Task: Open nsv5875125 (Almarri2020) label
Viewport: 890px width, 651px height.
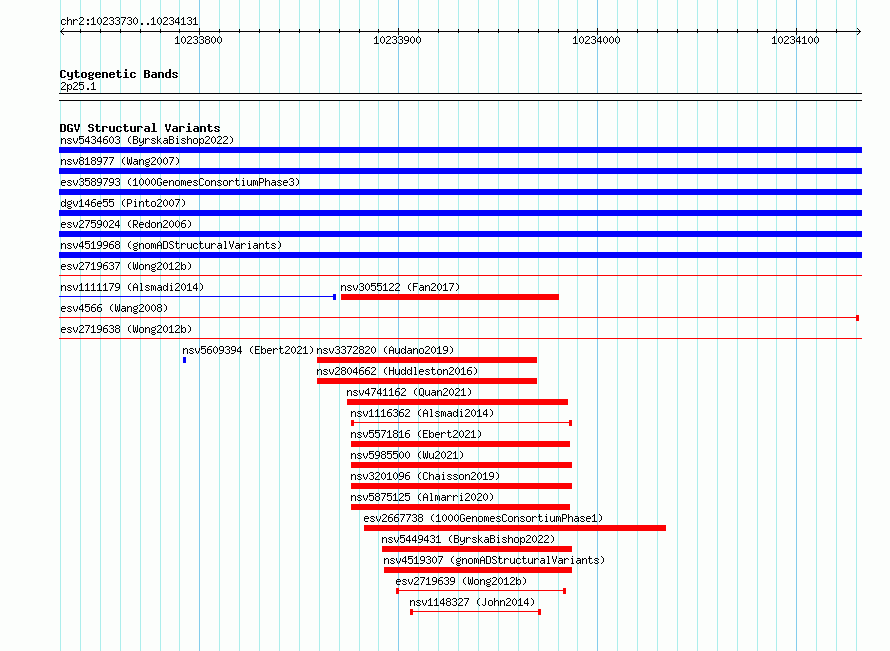Action: [422, 497]
